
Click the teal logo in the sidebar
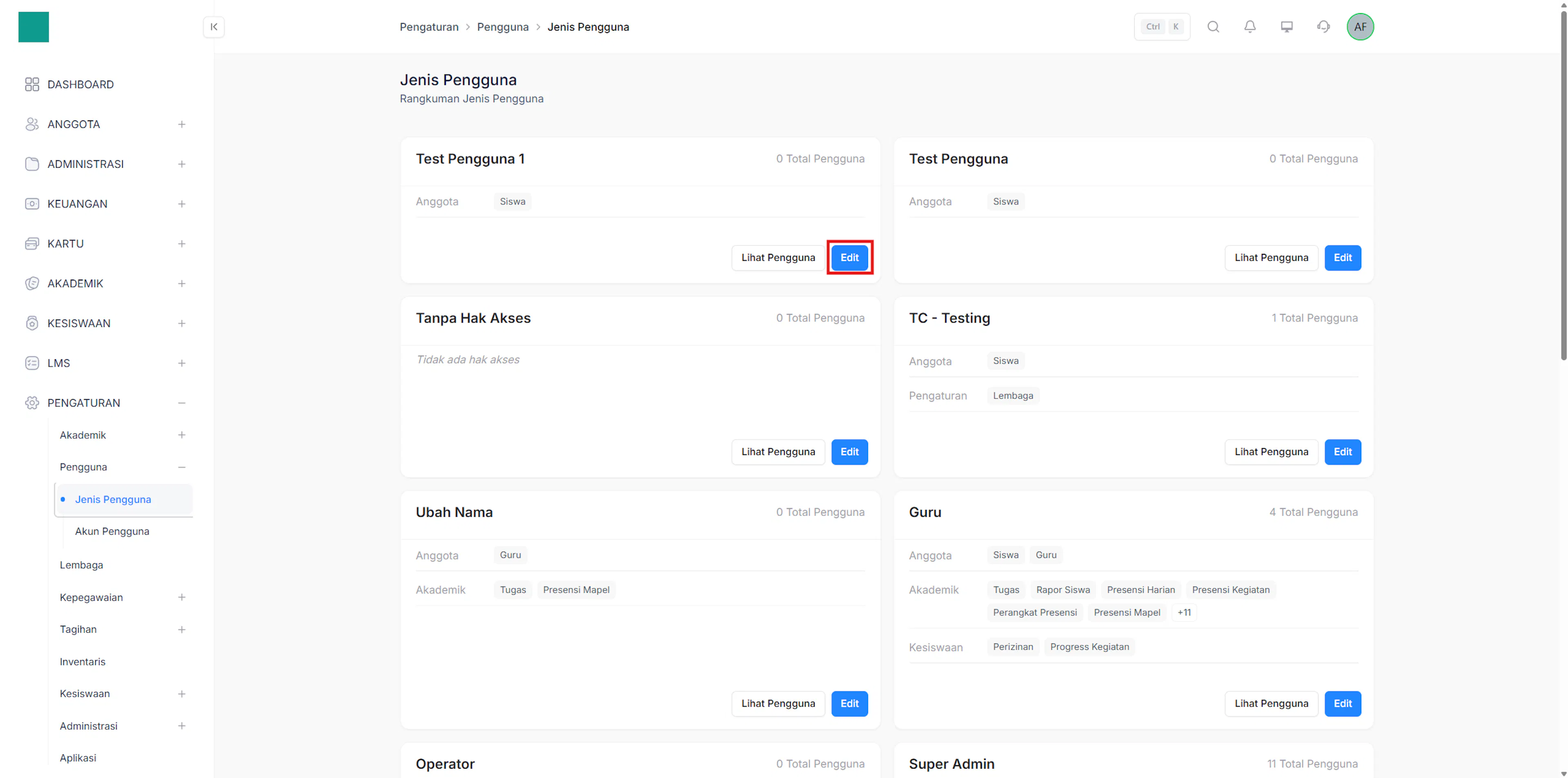tap(33, 27)
